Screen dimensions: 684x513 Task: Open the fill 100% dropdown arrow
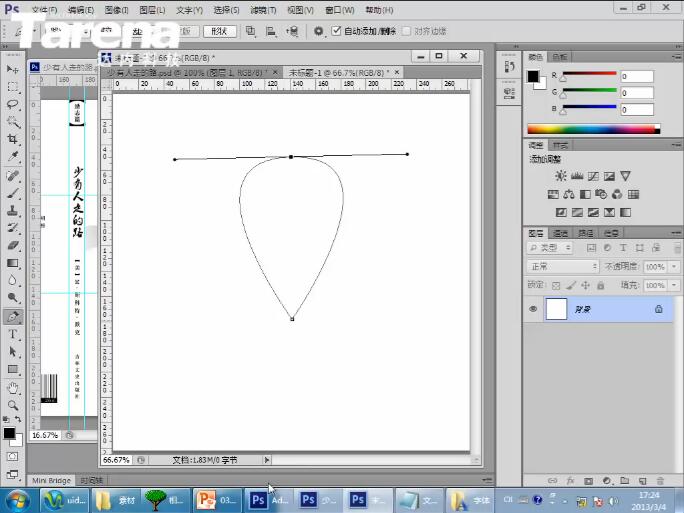(x=675, y=285)
